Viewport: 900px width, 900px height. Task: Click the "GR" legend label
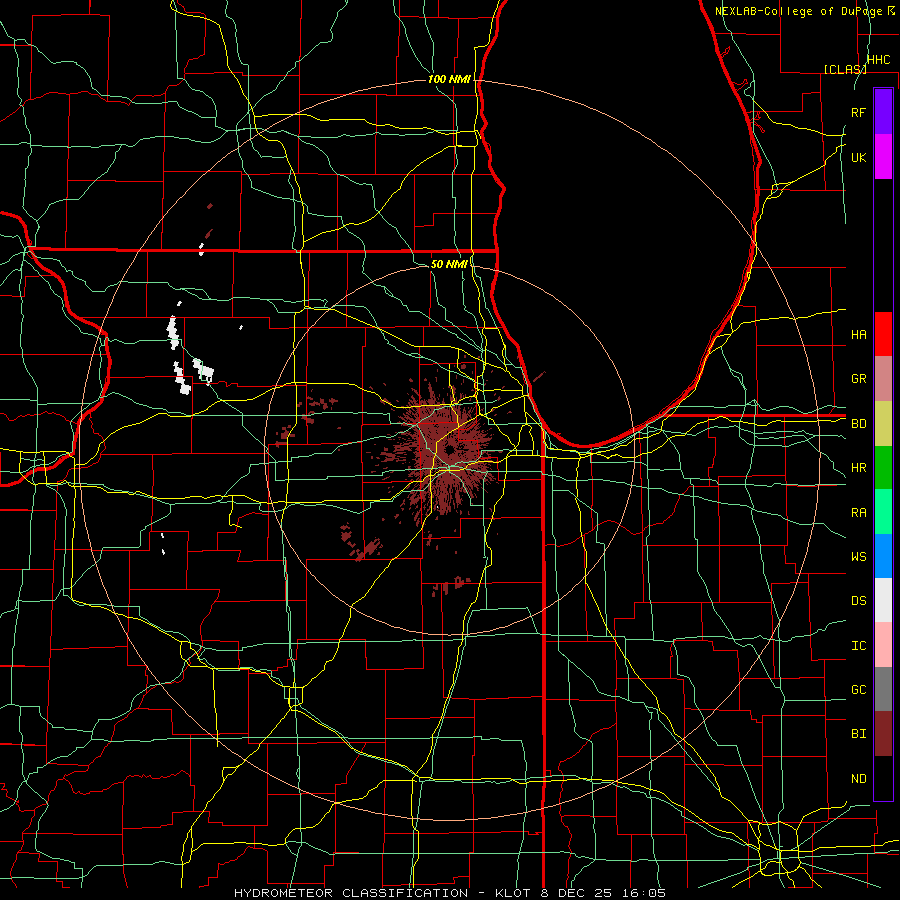(x=858, y=379)
